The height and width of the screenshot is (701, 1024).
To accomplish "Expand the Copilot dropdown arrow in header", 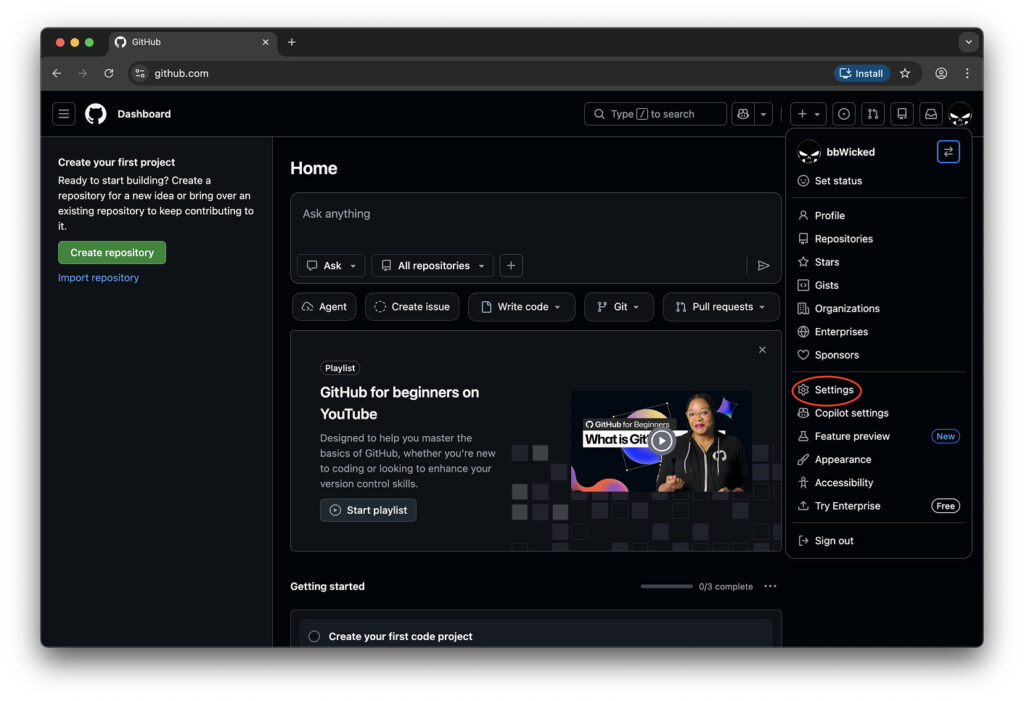I will point(763,114).
